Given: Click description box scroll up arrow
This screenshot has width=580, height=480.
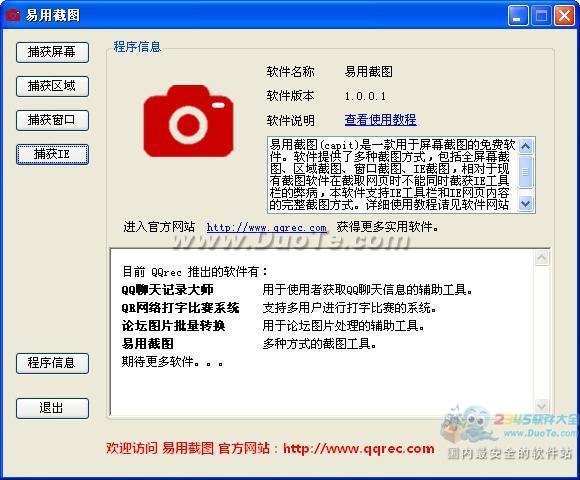Looking at the screenshot, I should (x=526, y=146).
